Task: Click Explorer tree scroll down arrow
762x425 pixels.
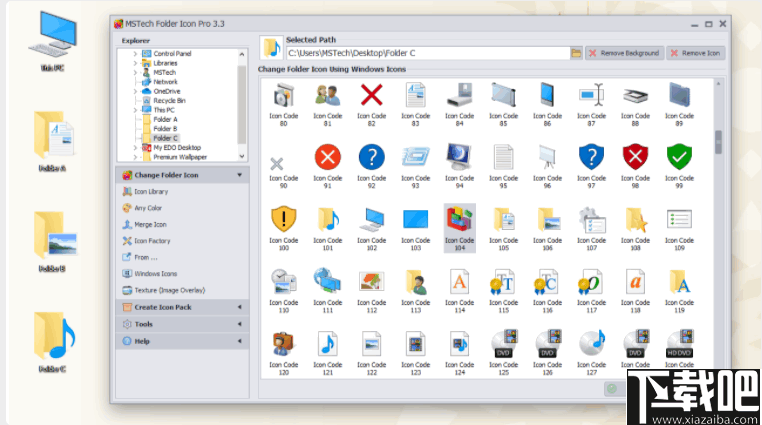Action: [242, 156]
